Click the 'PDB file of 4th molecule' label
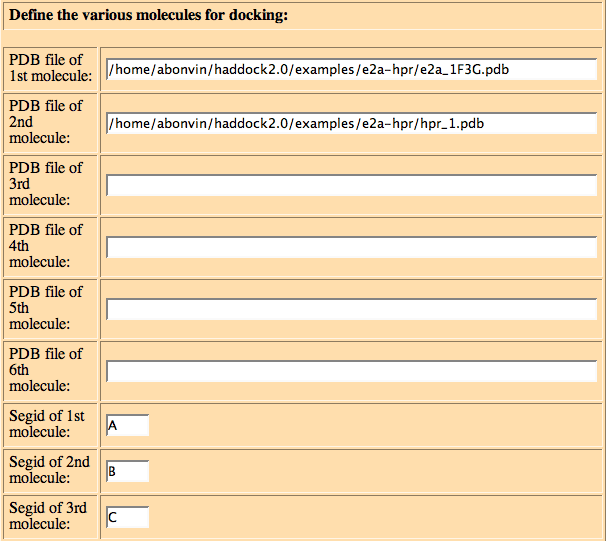 (x=46, y=246)
